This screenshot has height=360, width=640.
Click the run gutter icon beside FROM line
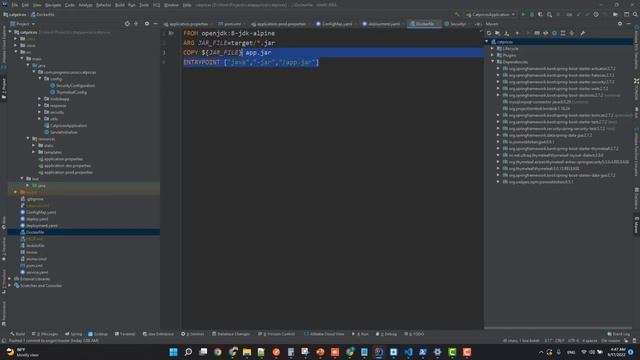171,33
